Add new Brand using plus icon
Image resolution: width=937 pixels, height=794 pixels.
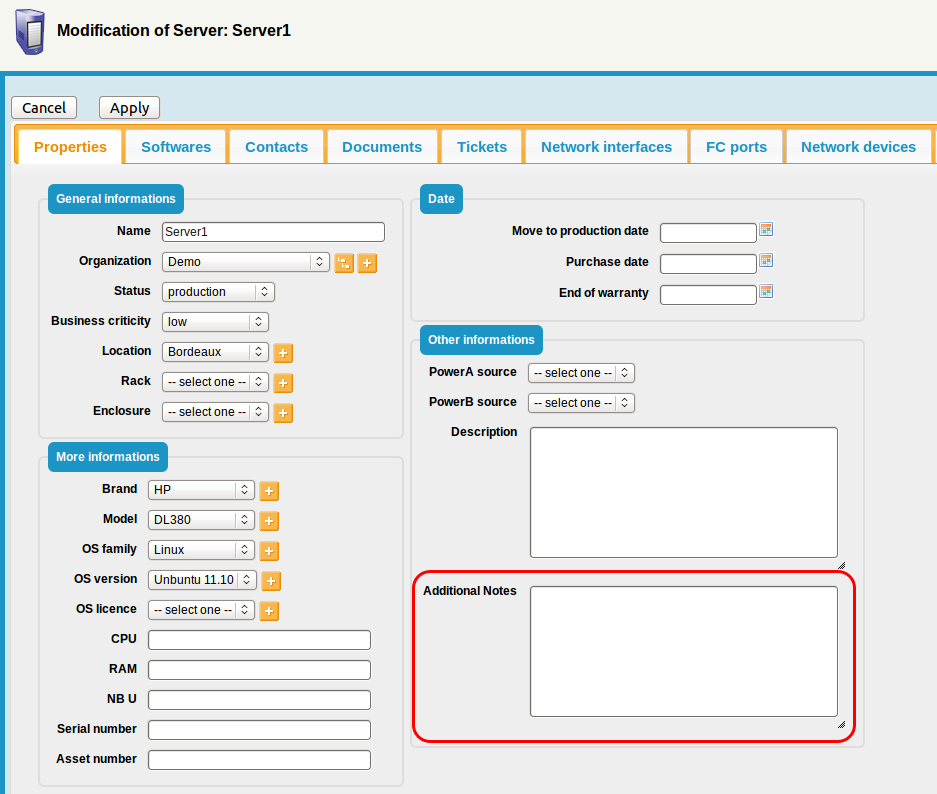[x=269, y=491]
